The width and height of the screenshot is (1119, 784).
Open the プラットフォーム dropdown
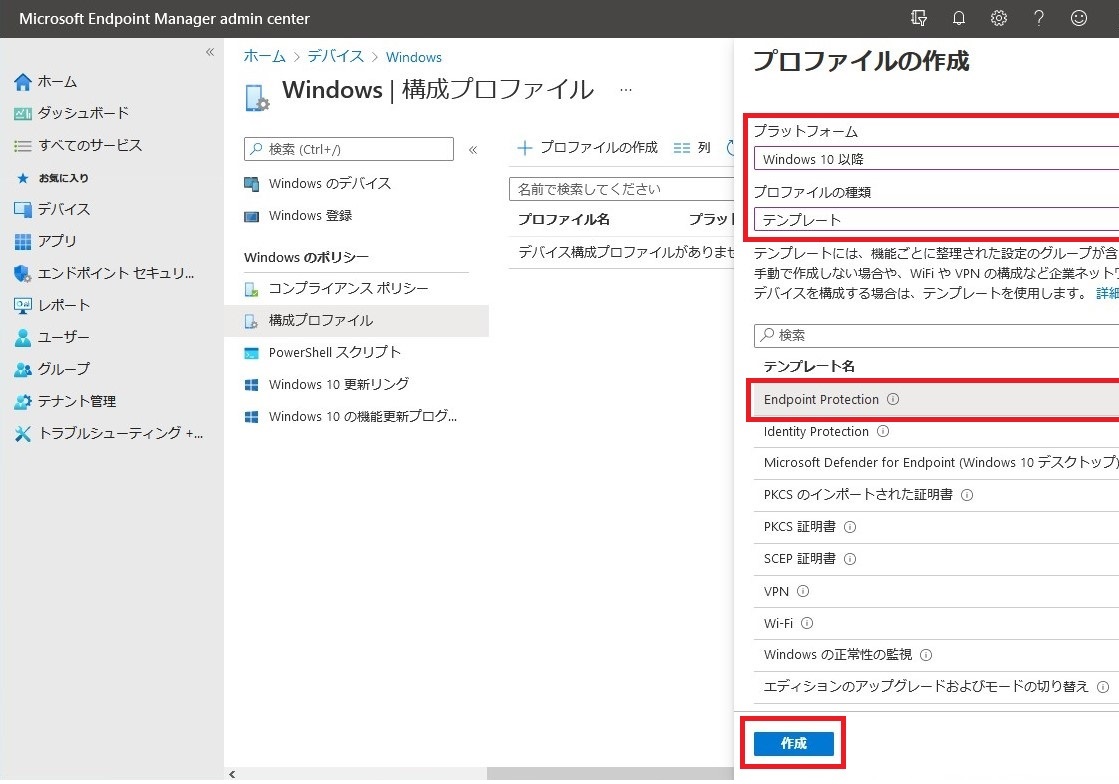click(x=936, y=158)
